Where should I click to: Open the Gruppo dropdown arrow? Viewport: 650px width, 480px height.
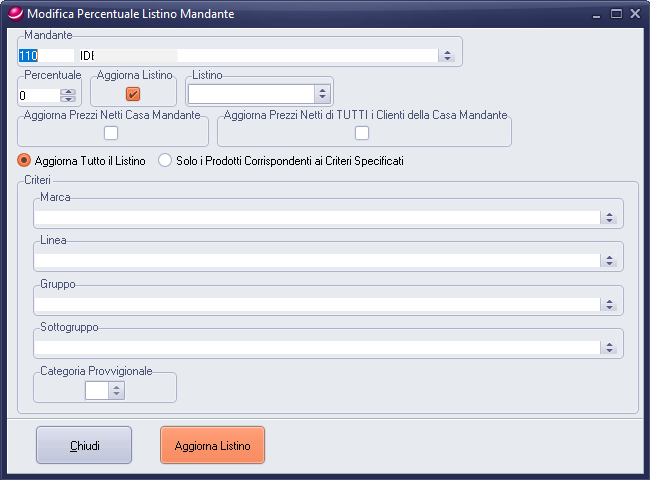coord(608,304)
